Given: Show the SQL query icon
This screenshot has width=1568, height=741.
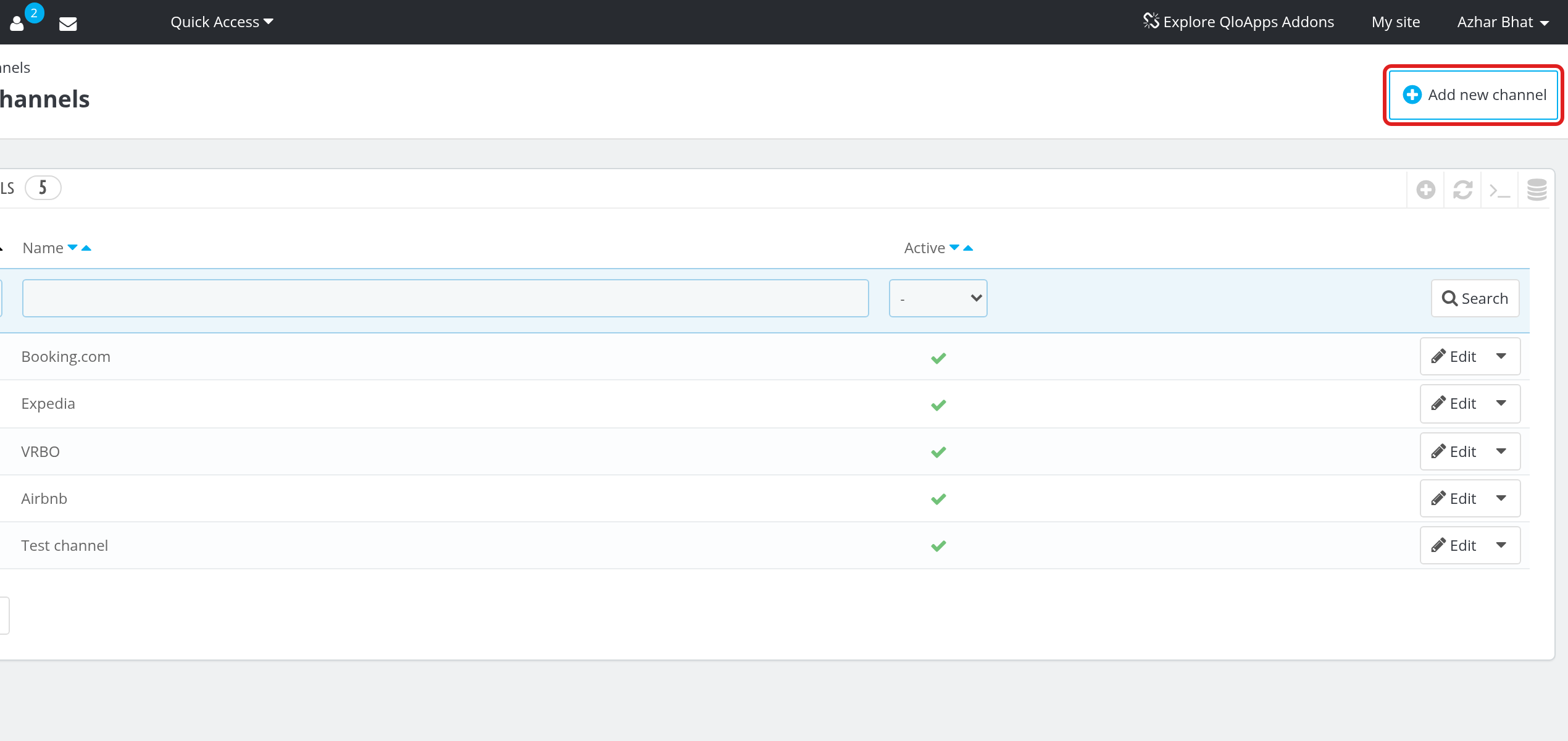Looking at the screenshot, I should (1499, 190).
